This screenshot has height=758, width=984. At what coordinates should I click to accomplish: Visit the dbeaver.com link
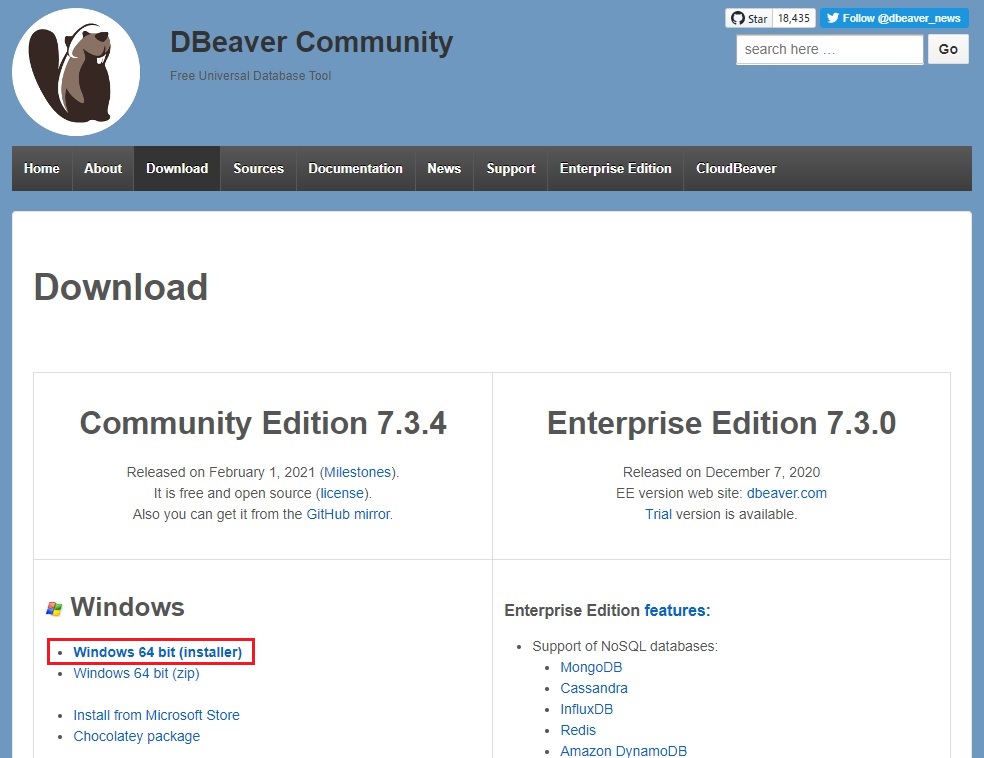point(786,493)
